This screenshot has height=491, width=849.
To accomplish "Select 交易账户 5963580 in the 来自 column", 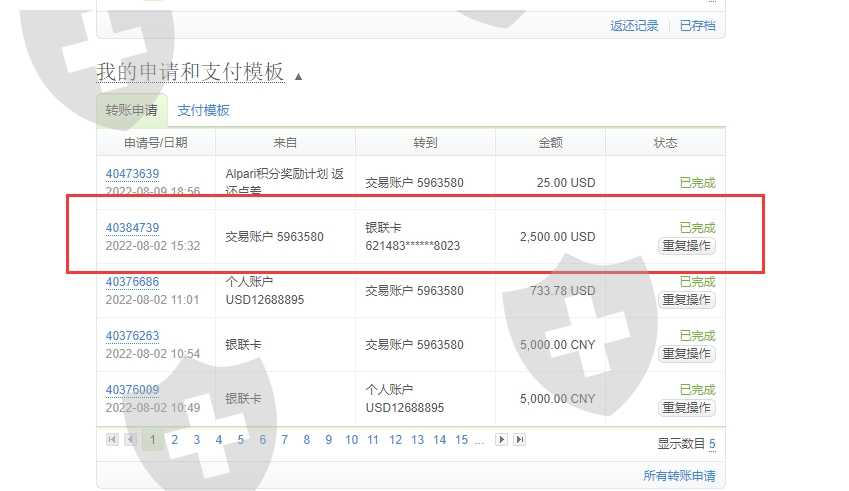I will point(275,237).
